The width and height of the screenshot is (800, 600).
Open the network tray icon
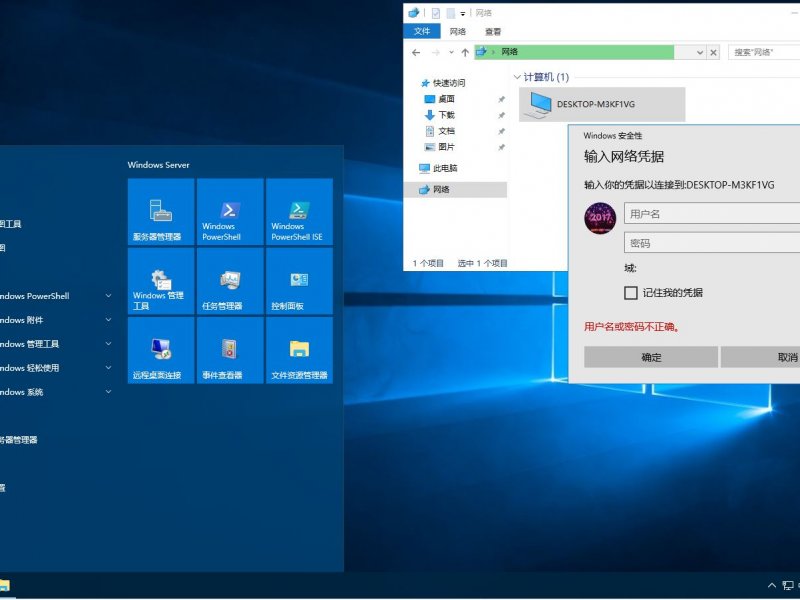point(788,586)
